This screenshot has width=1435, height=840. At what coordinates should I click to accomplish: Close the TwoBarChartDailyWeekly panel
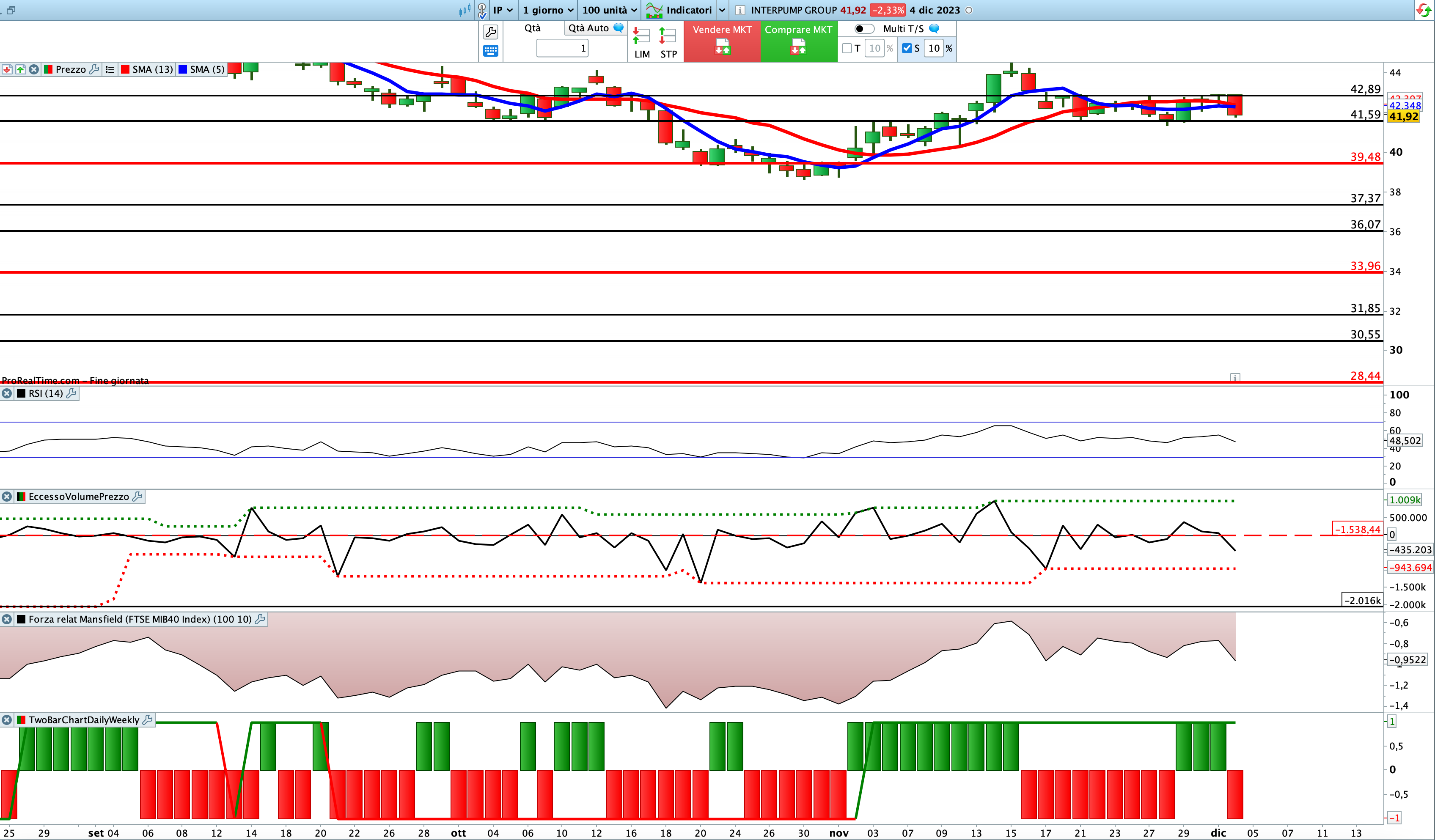[7, 720]
